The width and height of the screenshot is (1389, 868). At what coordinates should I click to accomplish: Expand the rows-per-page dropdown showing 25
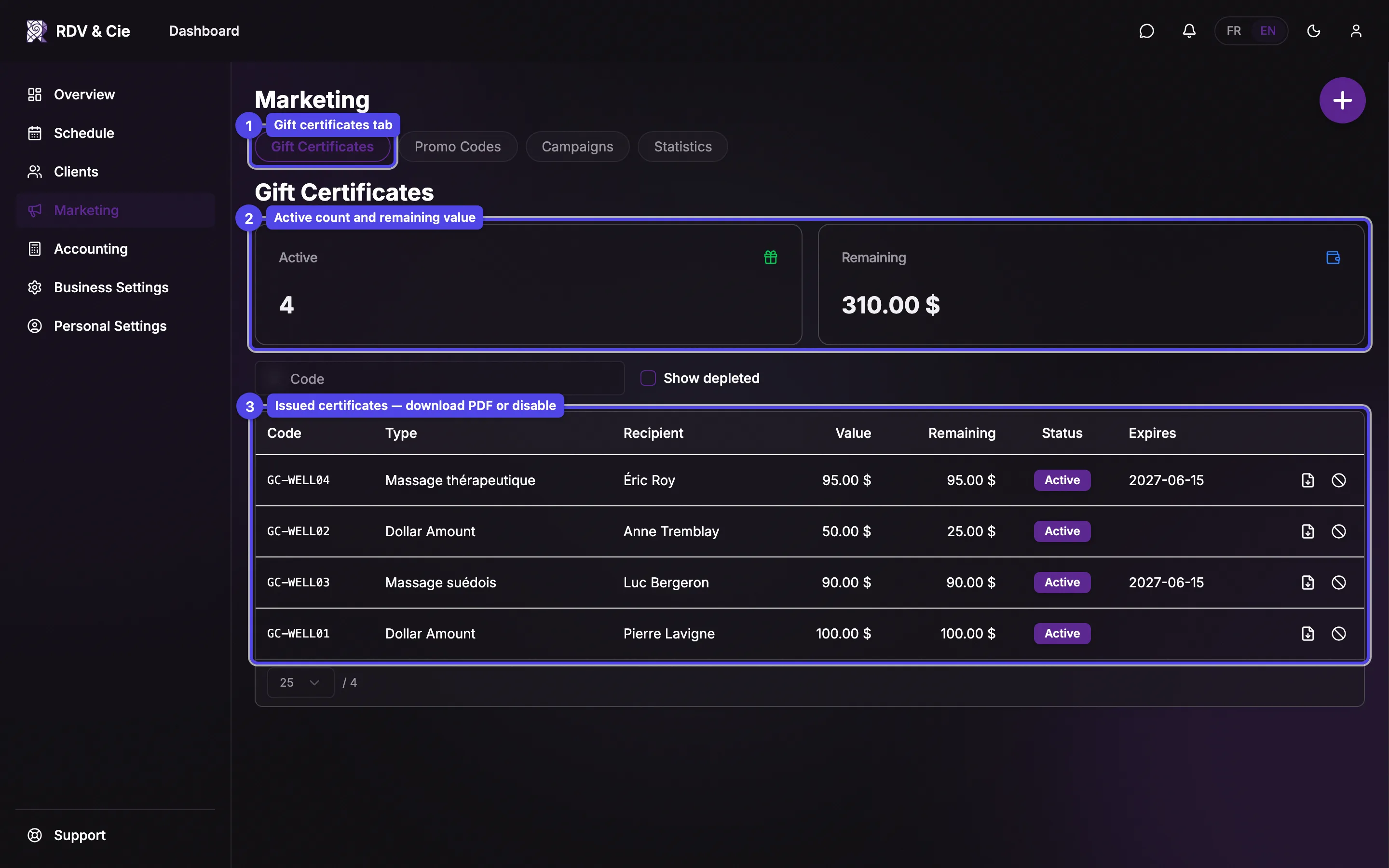click(x=300, y=682)
